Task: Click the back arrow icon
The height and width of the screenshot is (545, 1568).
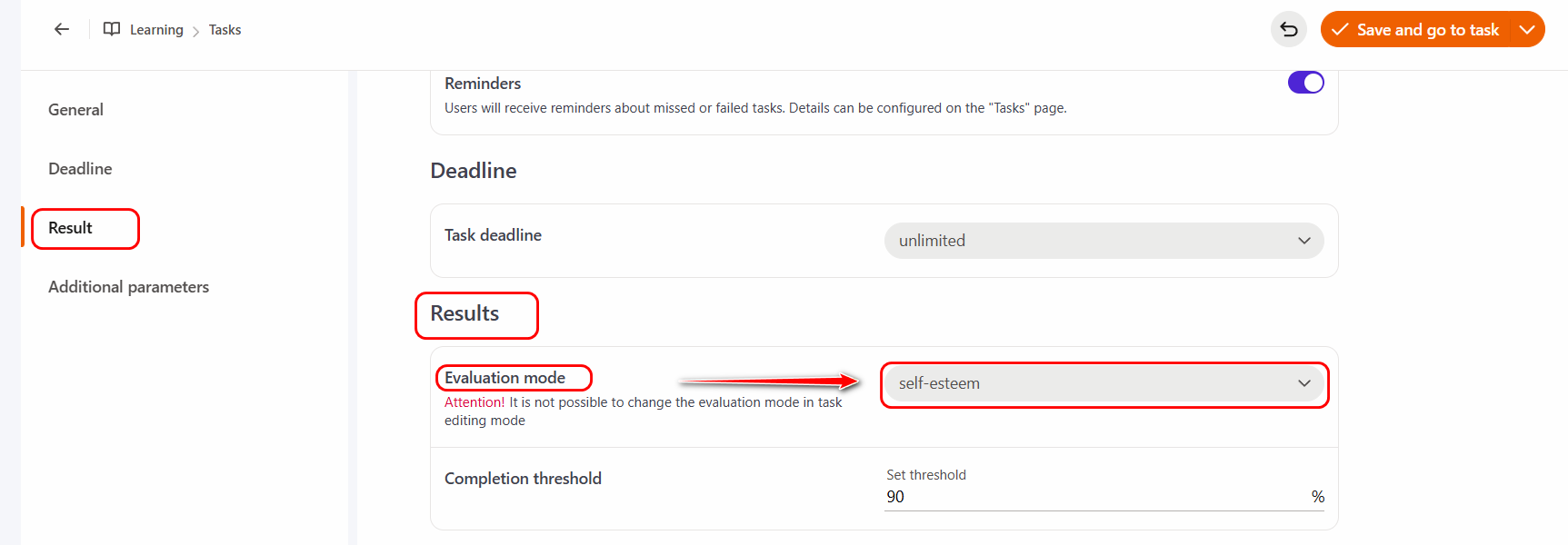Action: 62,29
